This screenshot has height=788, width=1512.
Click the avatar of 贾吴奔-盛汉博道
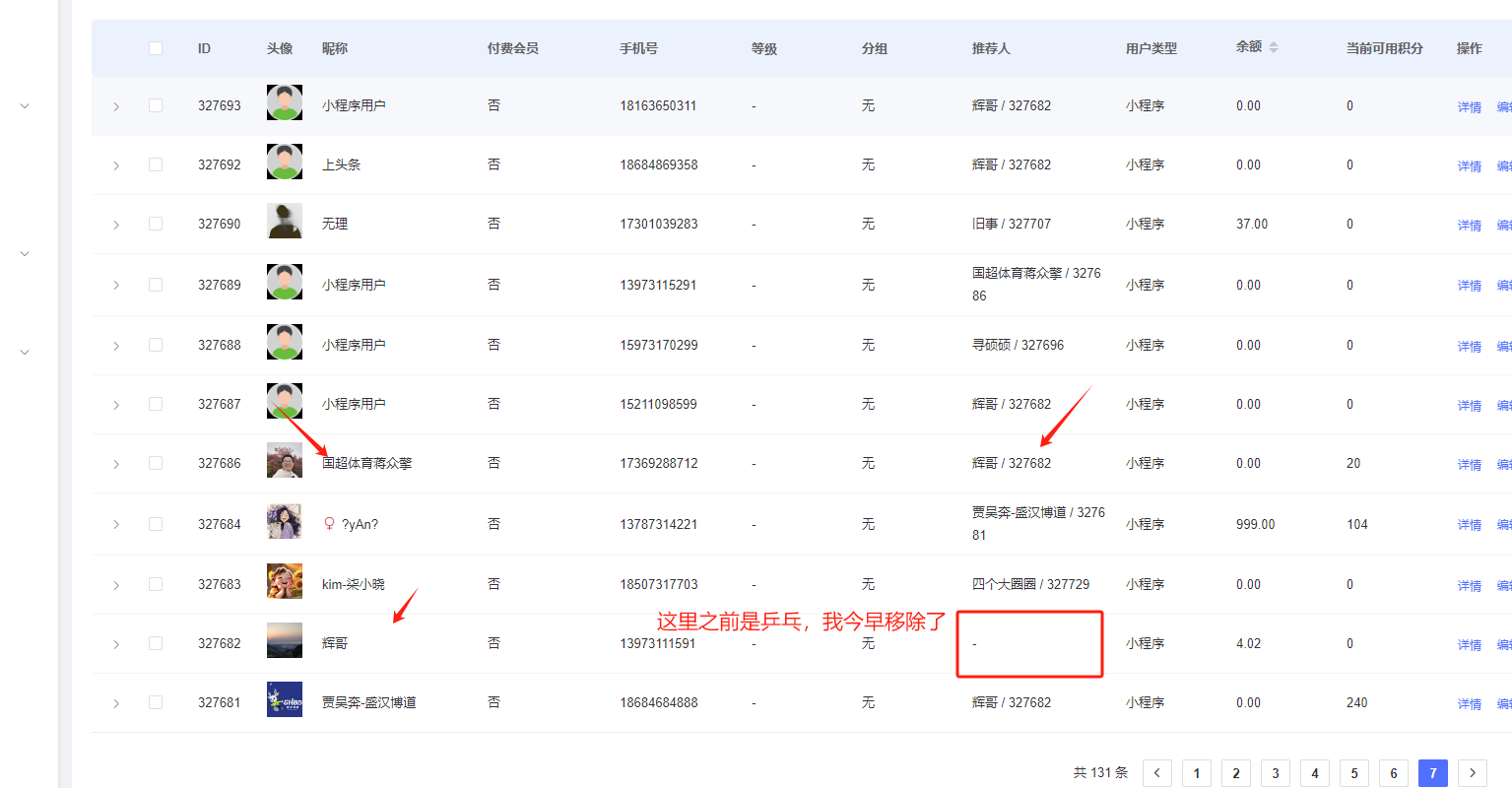click(x=285, y=699)
